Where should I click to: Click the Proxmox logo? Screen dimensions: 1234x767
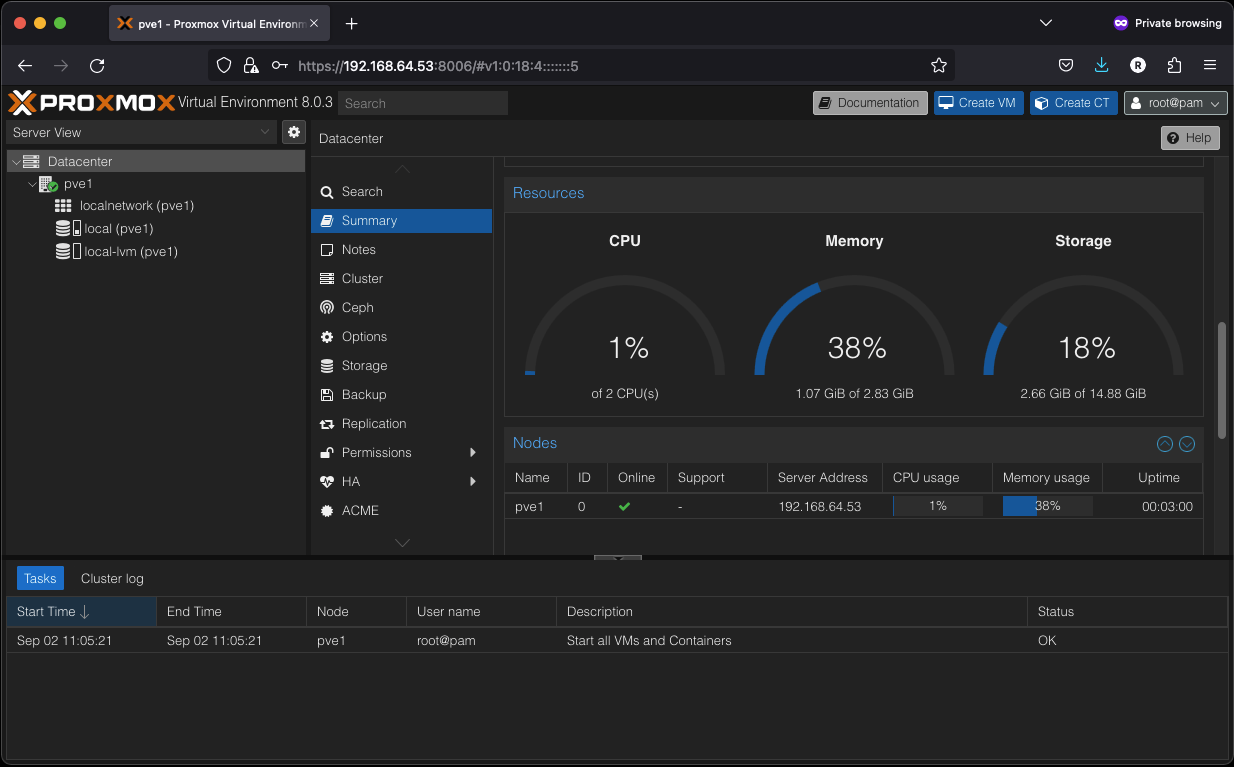(91, 102)
